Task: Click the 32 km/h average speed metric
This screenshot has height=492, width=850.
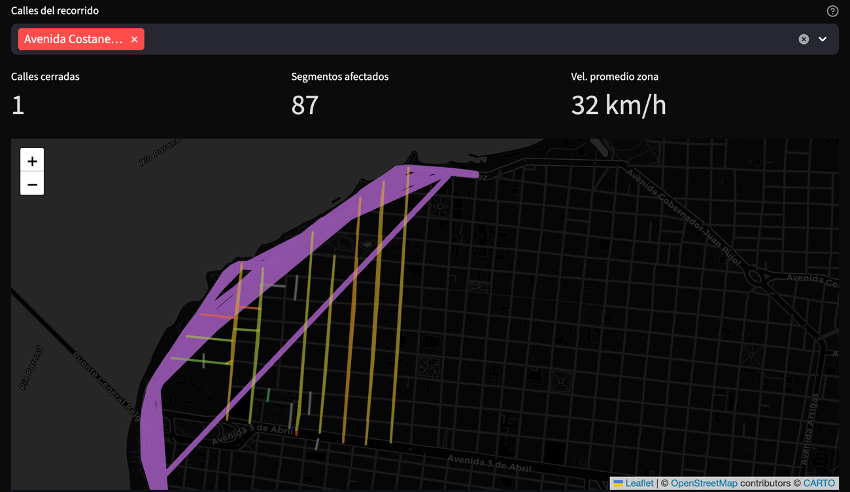Action: 618,104
